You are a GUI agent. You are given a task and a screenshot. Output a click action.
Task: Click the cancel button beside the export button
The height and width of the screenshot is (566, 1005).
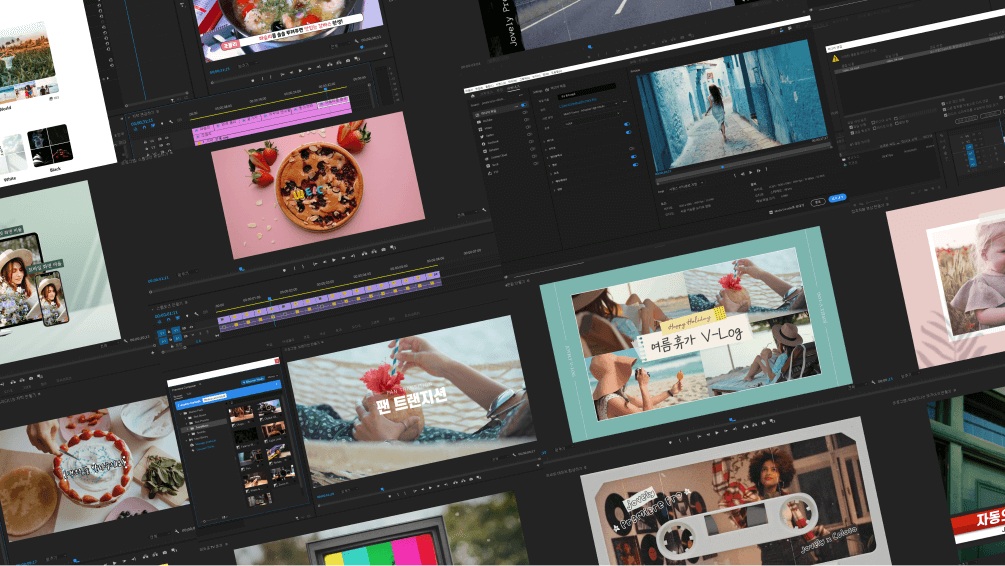[818, 202]
